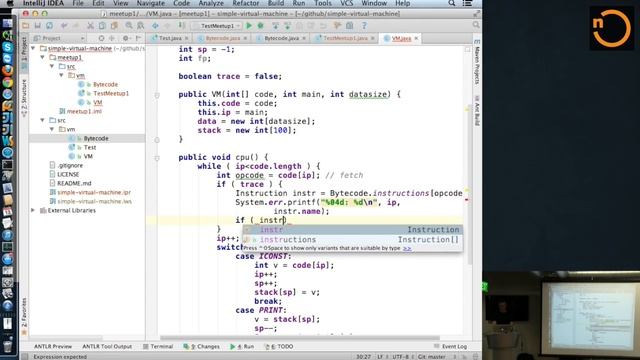This screenshot has width=640, height=360.
Task: Collapse the src folder under meetup1
Action: (52, 66)
